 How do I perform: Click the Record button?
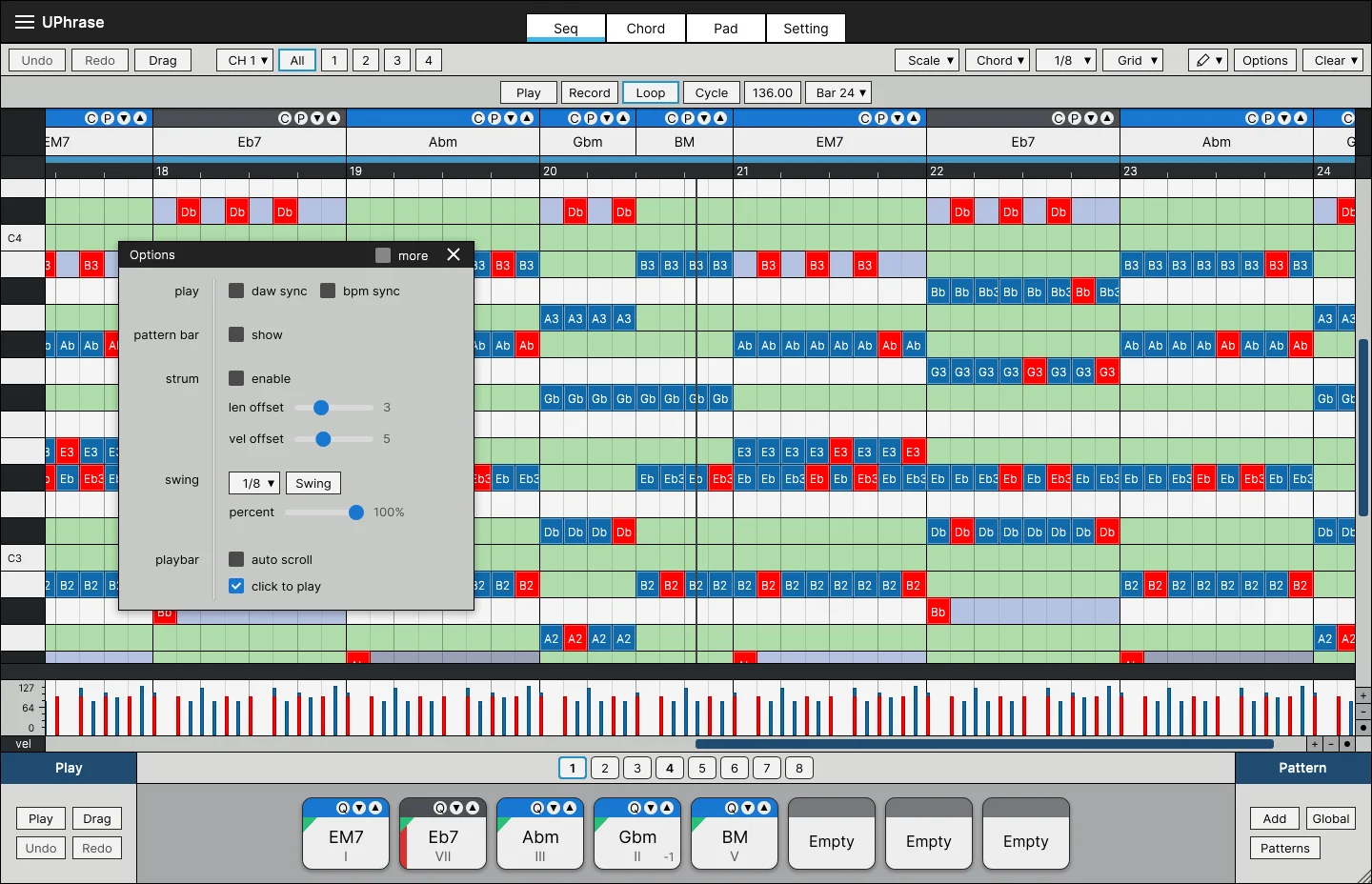coord(590,92)
